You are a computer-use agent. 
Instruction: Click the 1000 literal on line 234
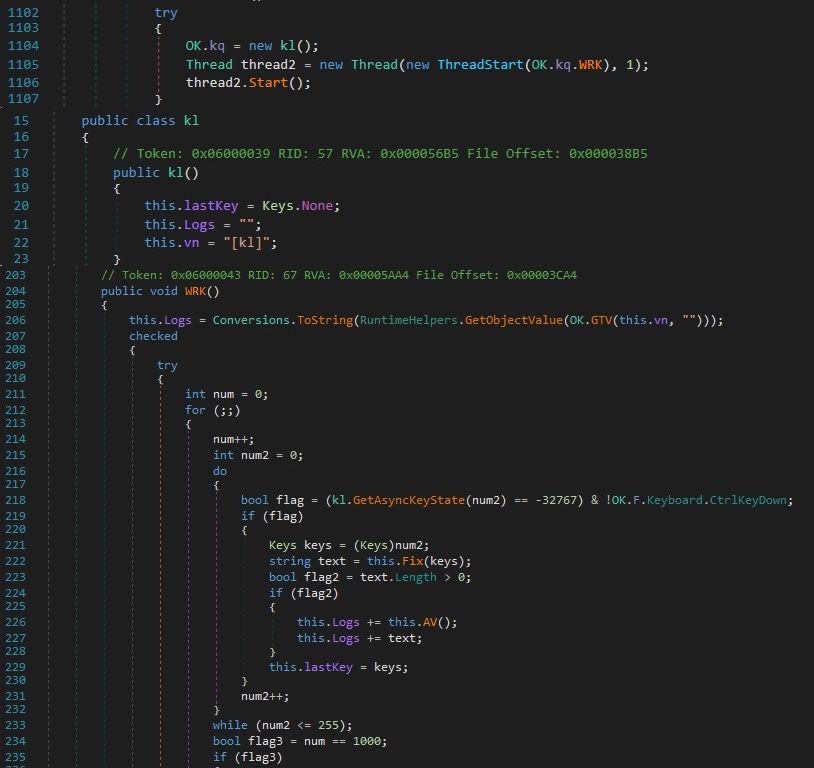(367, 742)
